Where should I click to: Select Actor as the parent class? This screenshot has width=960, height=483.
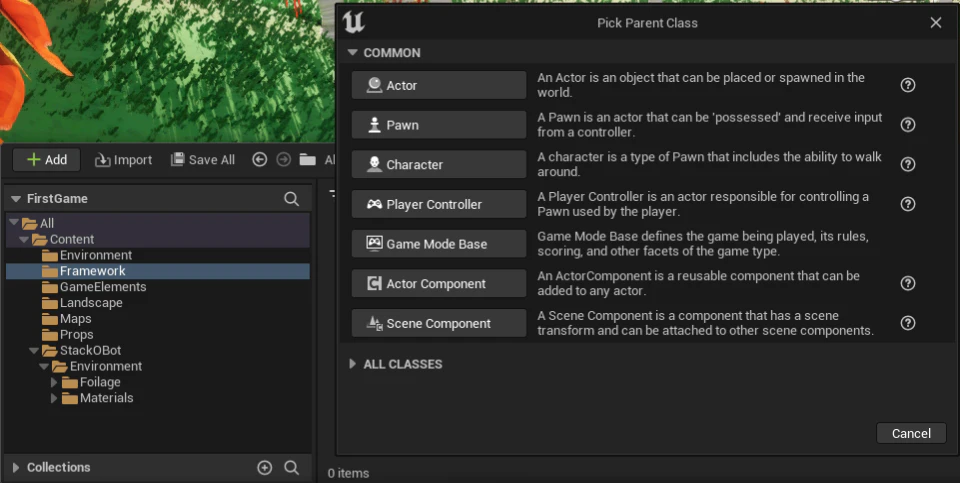438,85
